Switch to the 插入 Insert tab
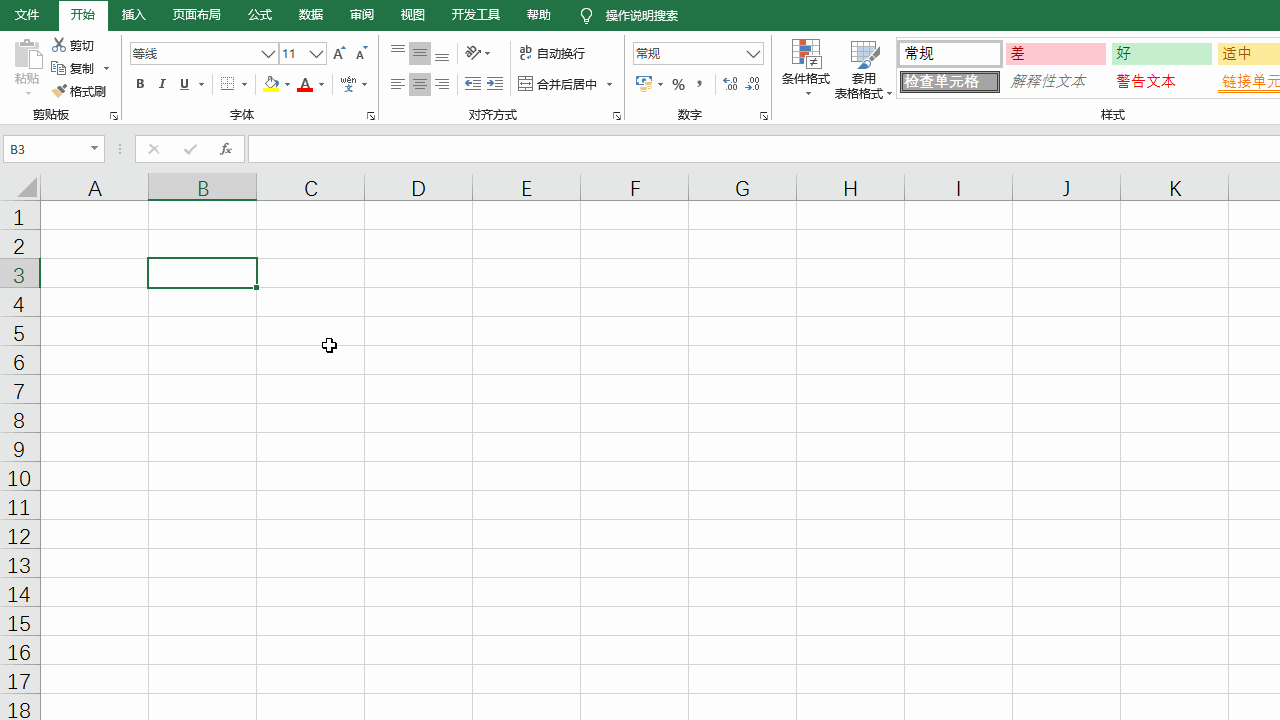This screenshot has height=720, width=1280. (133, 15)
